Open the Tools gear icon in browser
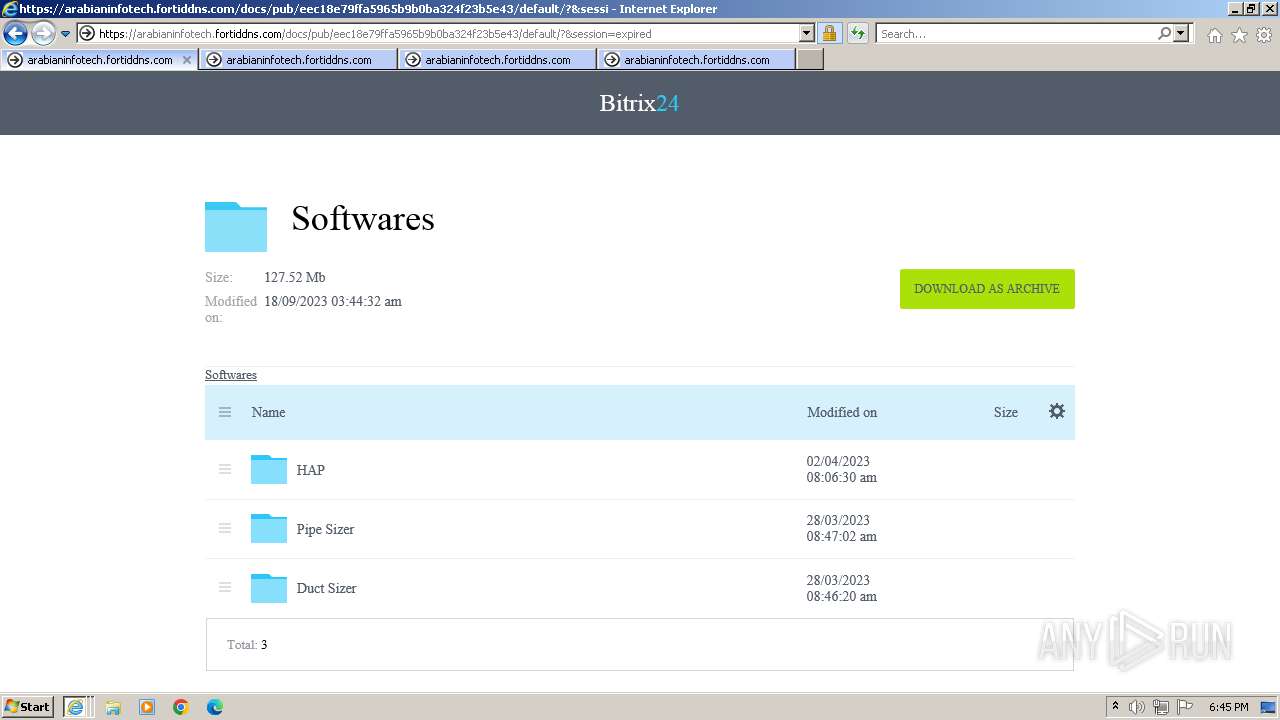 1264,35
